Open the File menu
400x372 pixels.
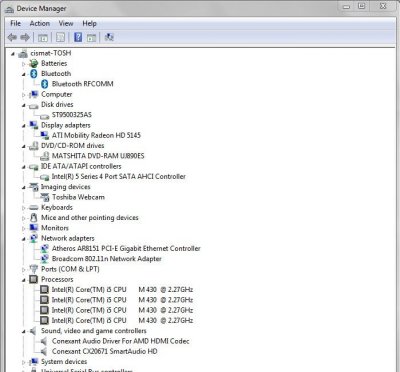pyautogui.click(x=15, y=23)
